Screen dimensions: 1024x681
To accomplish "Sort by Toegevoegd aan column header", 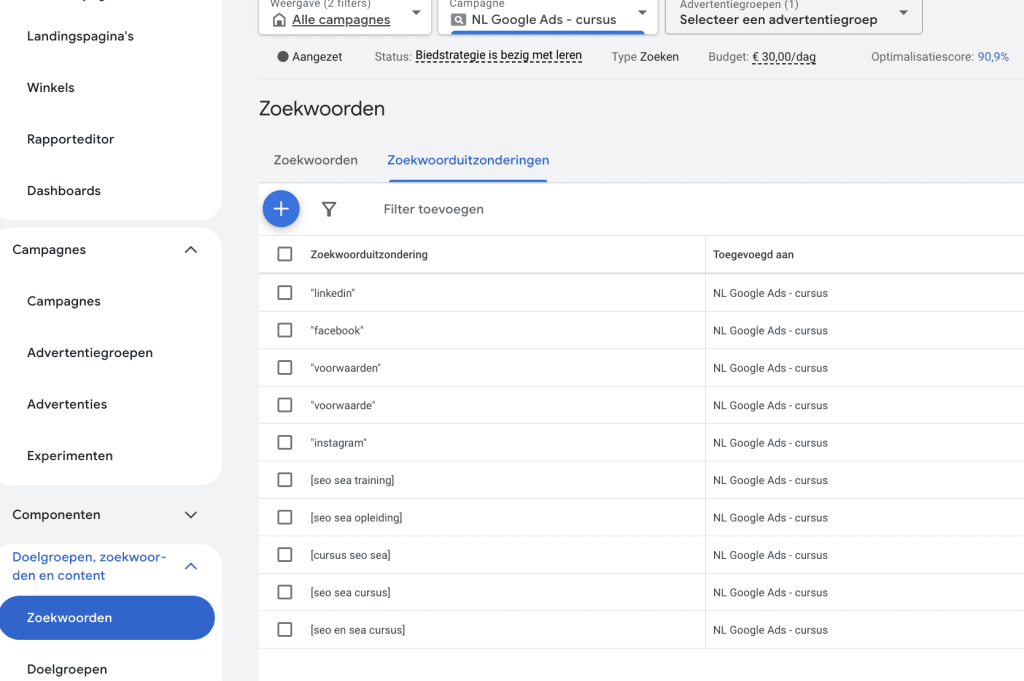I will 753,255.
